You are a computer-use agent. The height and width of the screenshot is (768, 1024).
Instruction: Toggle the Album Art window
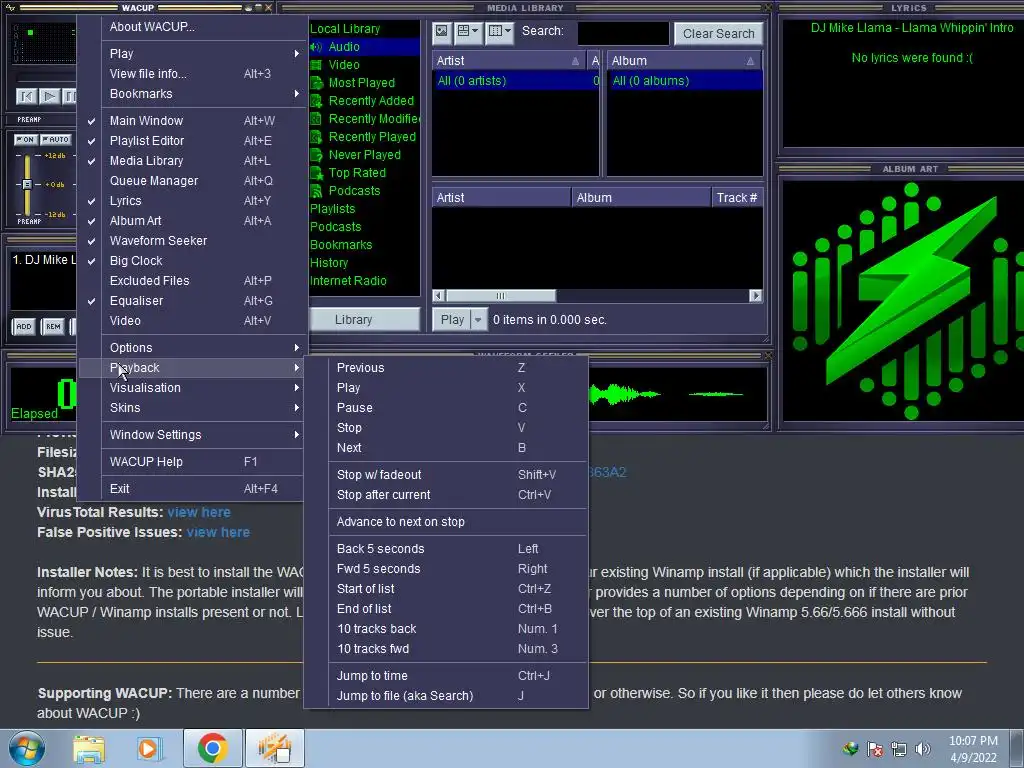point(193,221)
